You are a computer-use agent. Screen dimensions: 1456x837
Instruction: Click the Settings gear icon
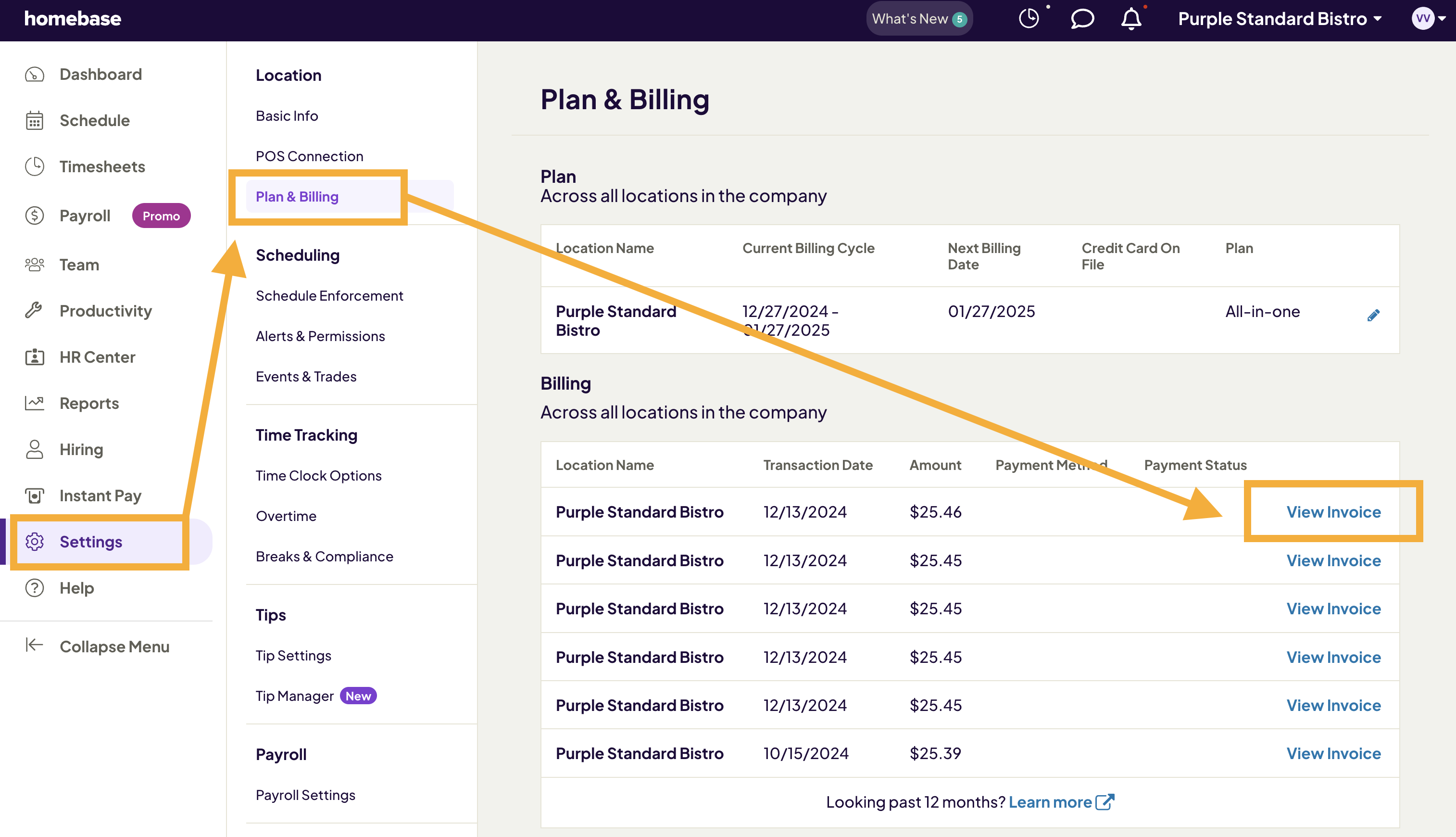coord(34,542)
